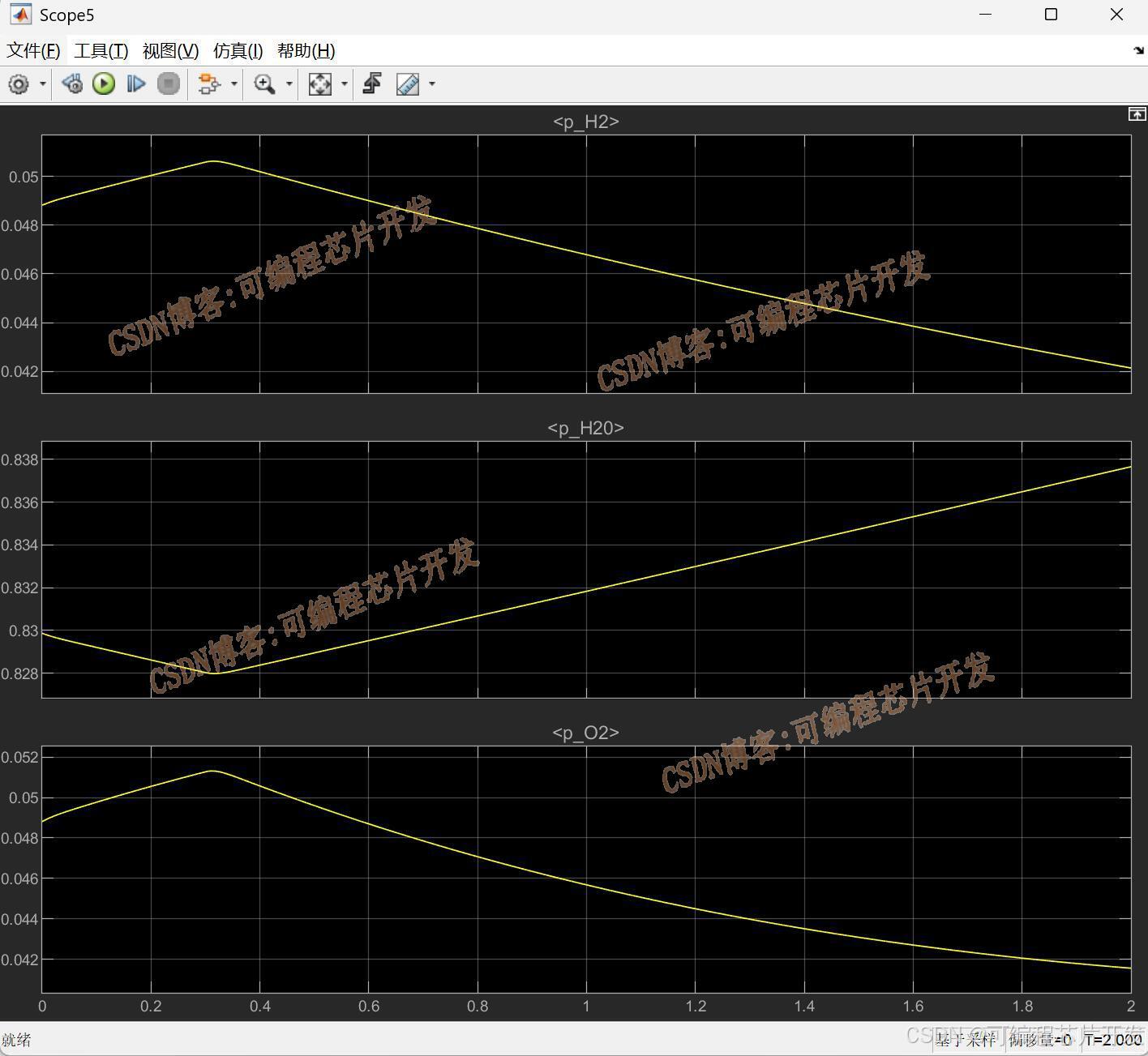Click the scale axes limits icon
Image resolution: width=1148 pixels, height=1056 pixels.
pyautogui.click(x=320, y=84)
